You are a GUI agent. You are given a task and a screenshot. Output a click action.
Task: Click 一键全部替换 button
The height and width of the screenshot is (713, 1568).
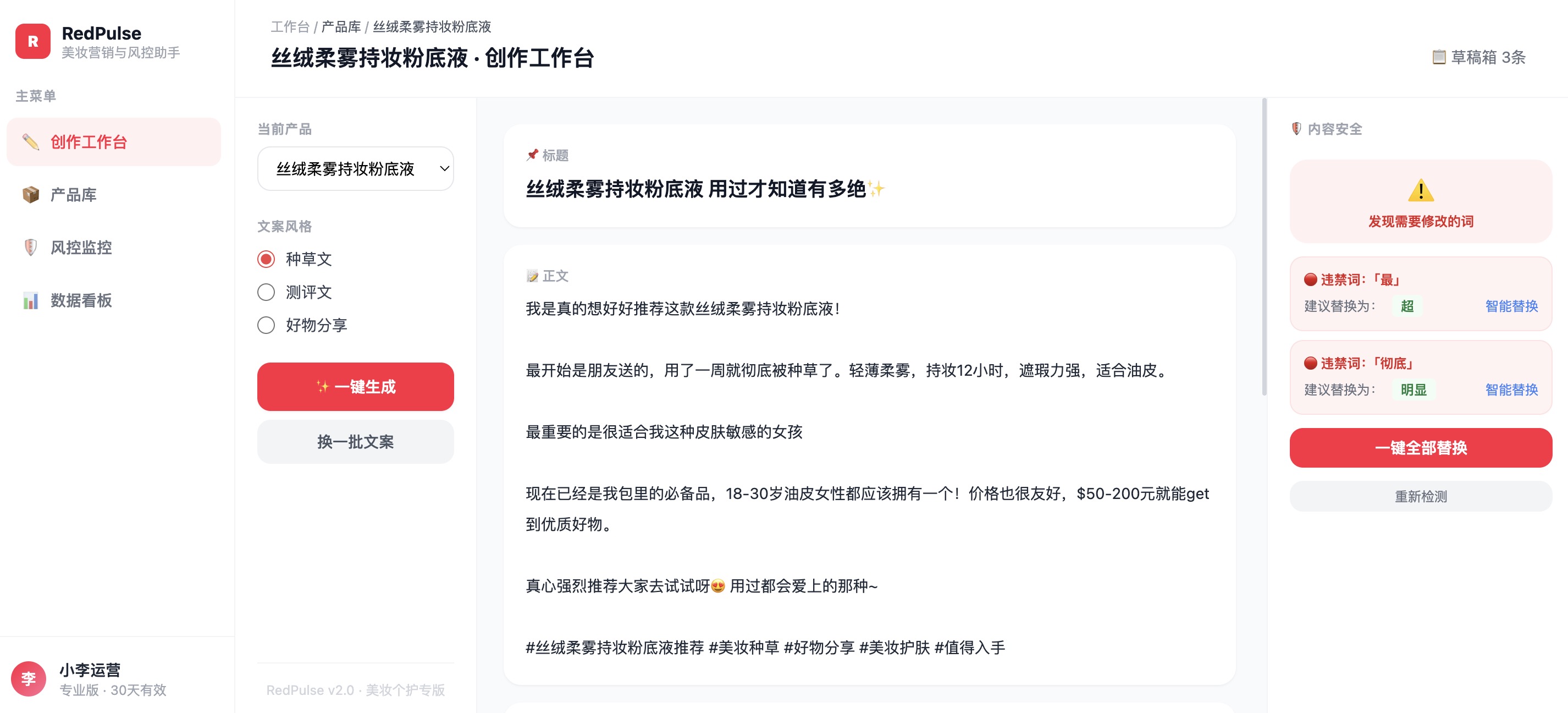tap(1421, 447)
